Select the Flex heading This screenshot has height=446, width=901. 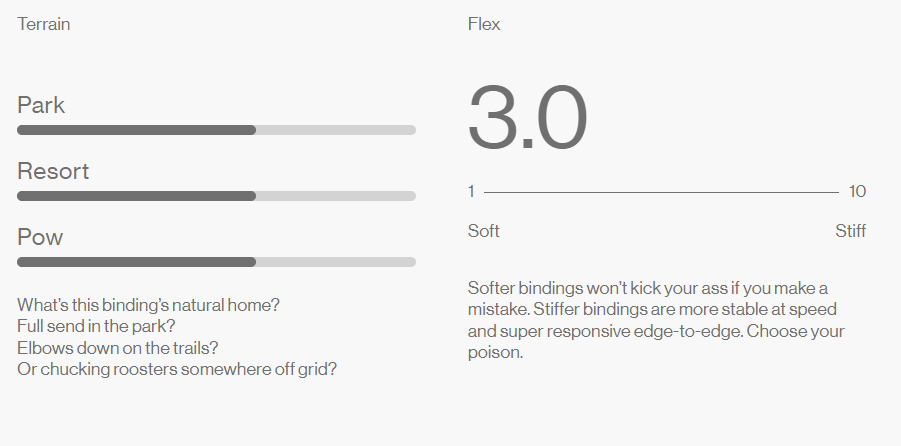pyautogui.click(x=484, y=24)
